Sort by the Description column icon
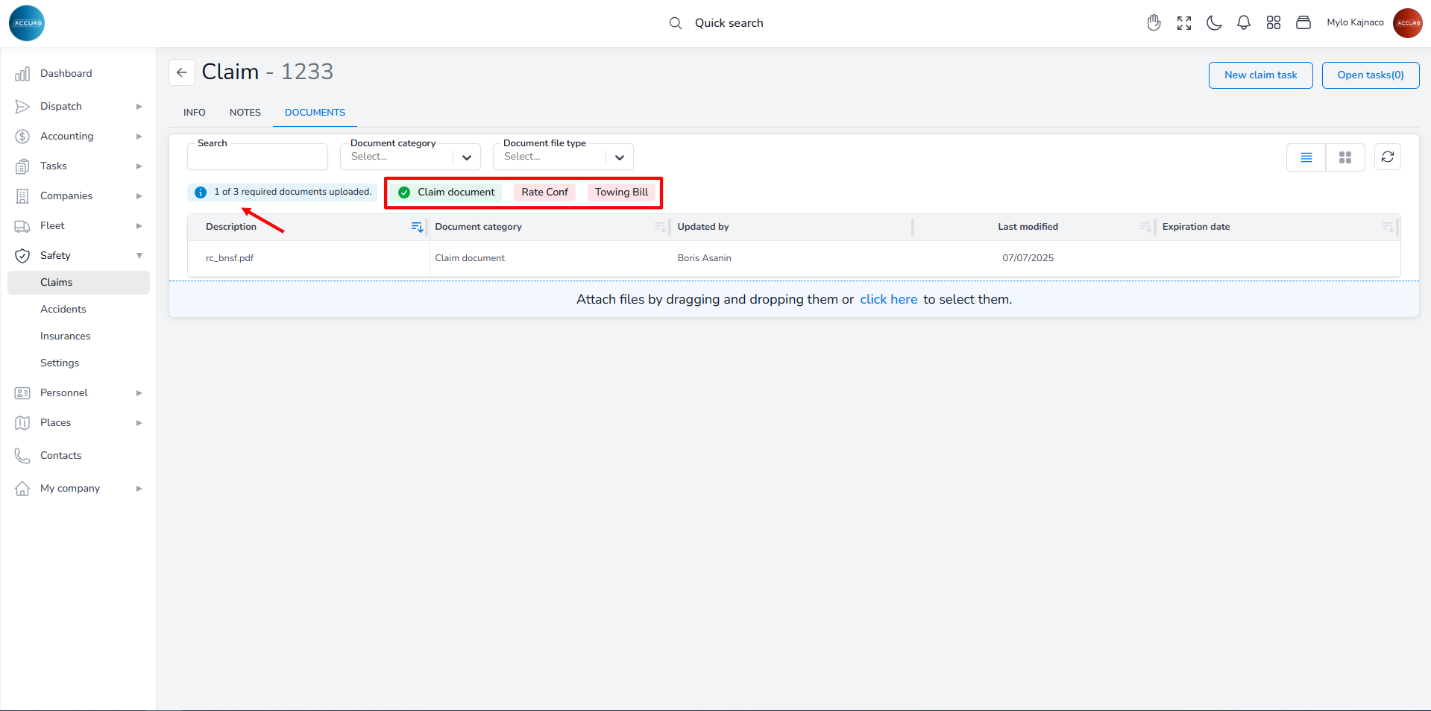Screen dimensions: 1431x711 (x=417, y=227)
